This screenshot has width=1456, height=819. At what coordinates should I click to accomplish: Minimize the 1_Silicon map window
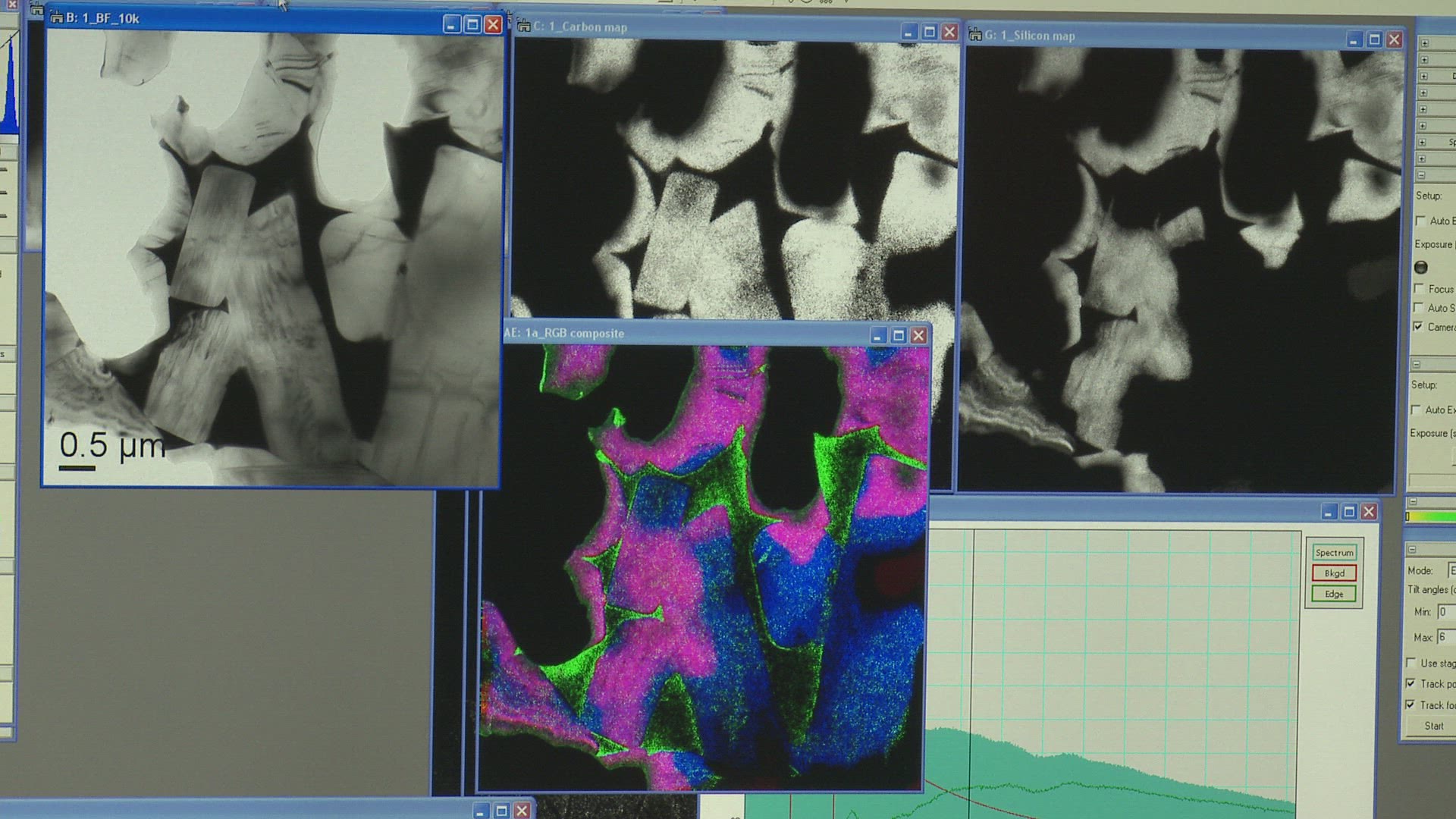tap(1354, 40)
